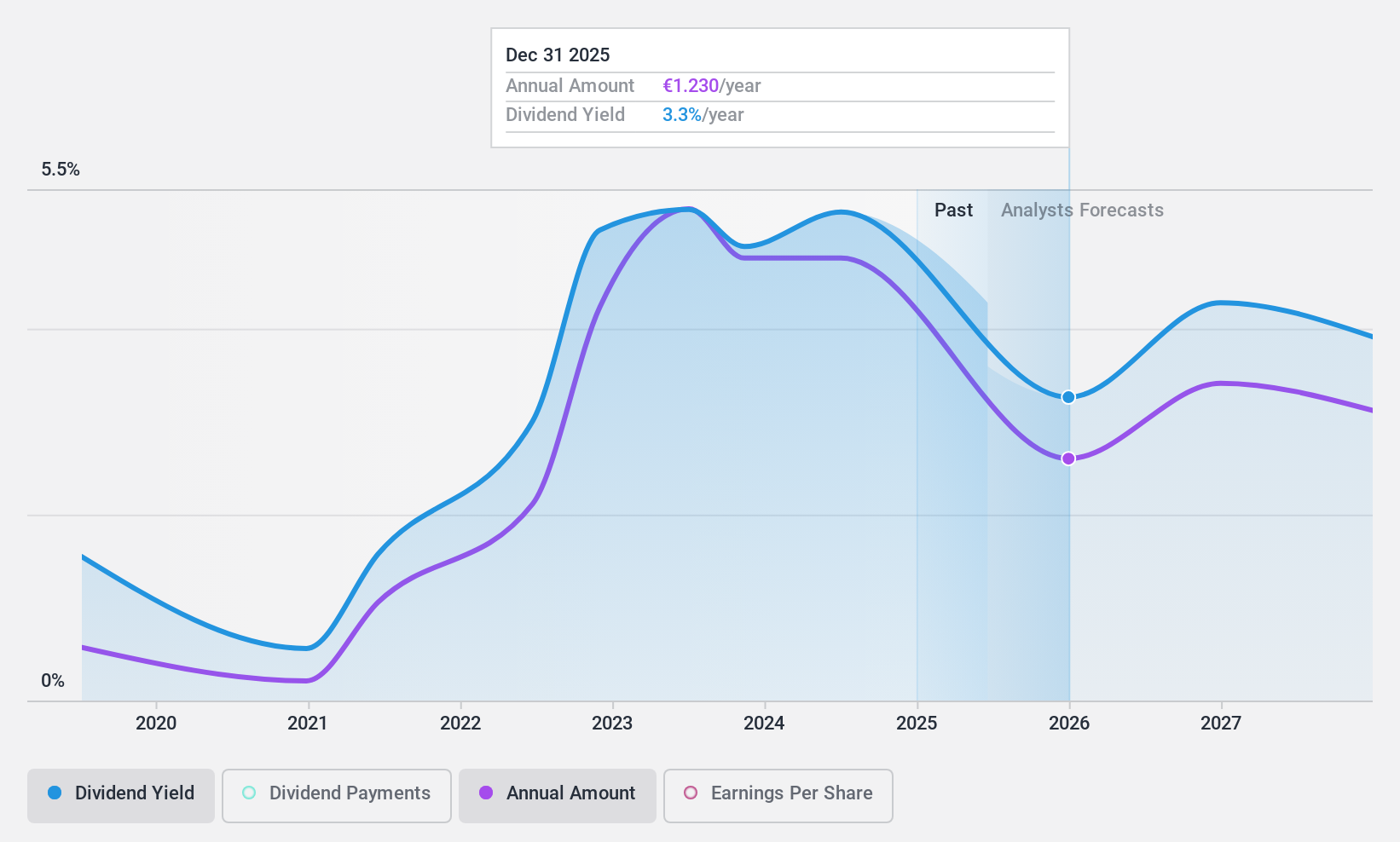Click the Past region label
Screen dimensions: 1400x842
[953, 210]
